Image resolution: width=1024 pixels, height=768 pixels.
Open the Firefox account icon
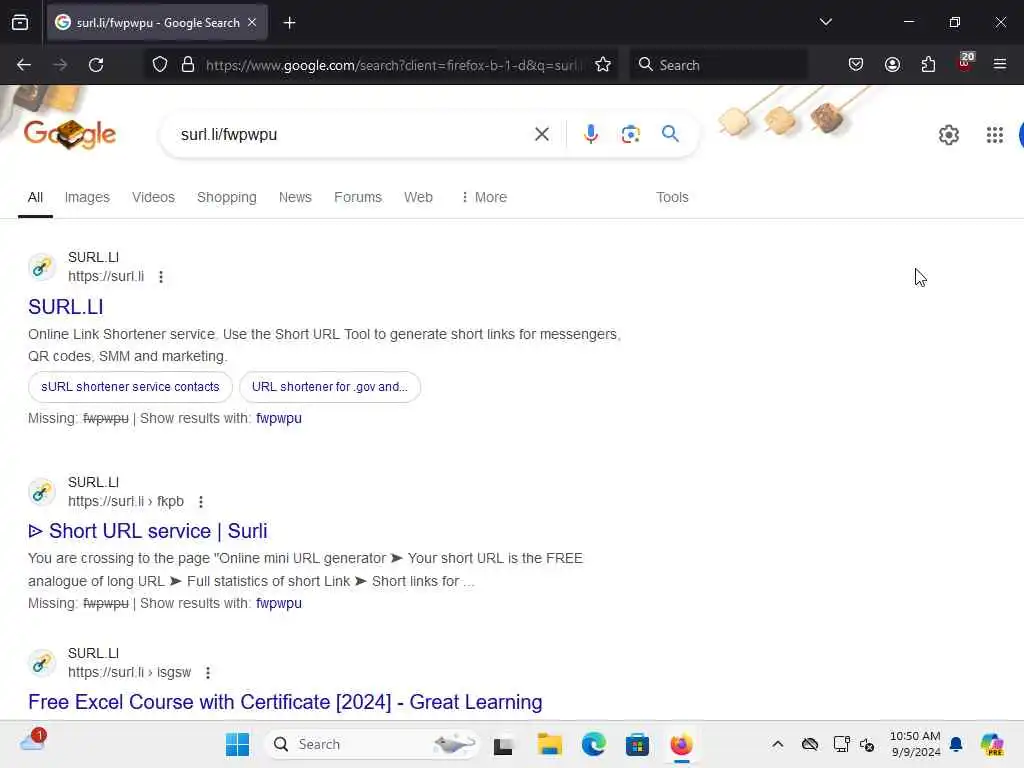click(892, 65)
